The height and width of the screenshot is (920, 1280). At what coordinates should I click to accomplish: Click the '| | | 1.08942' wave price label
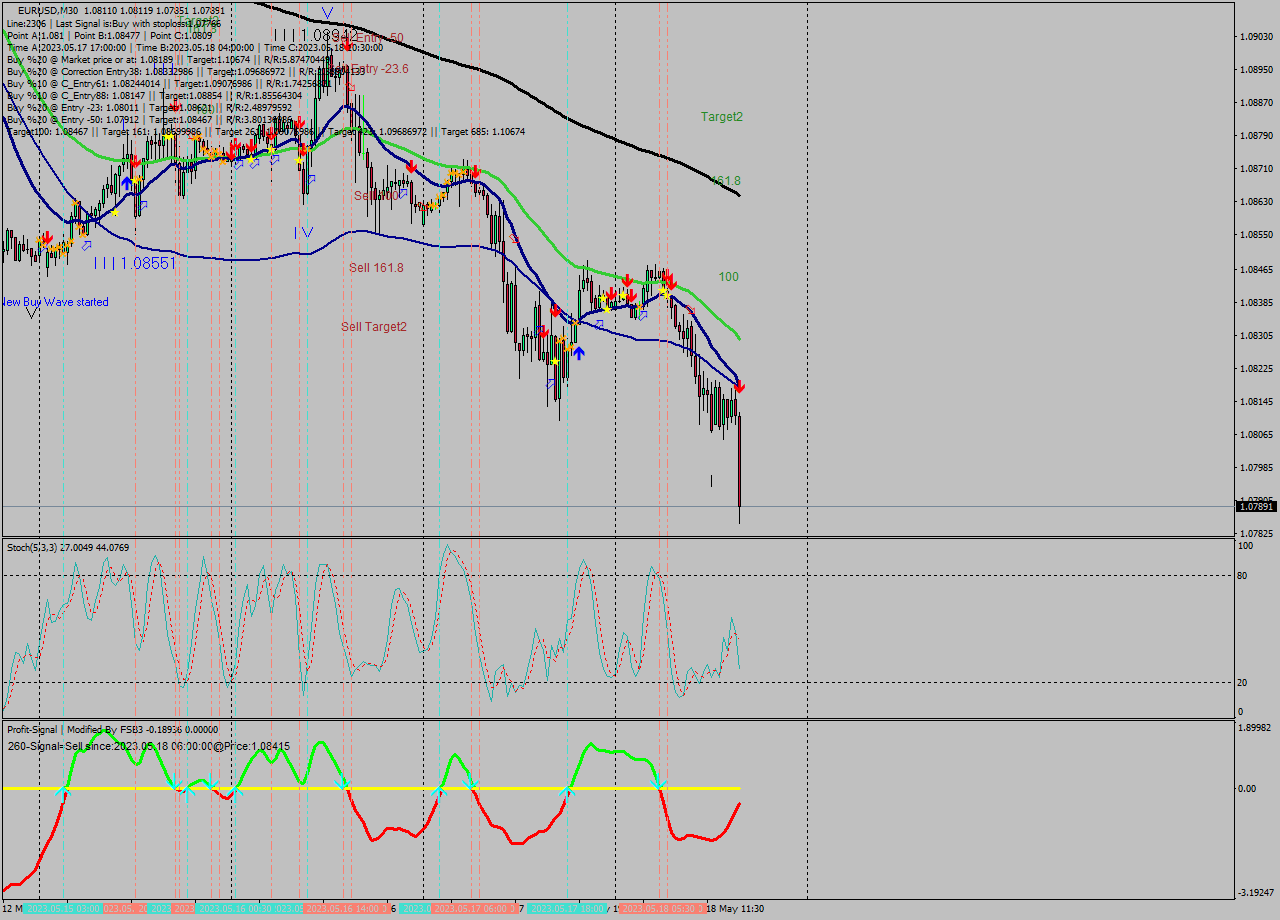[315, 35]
